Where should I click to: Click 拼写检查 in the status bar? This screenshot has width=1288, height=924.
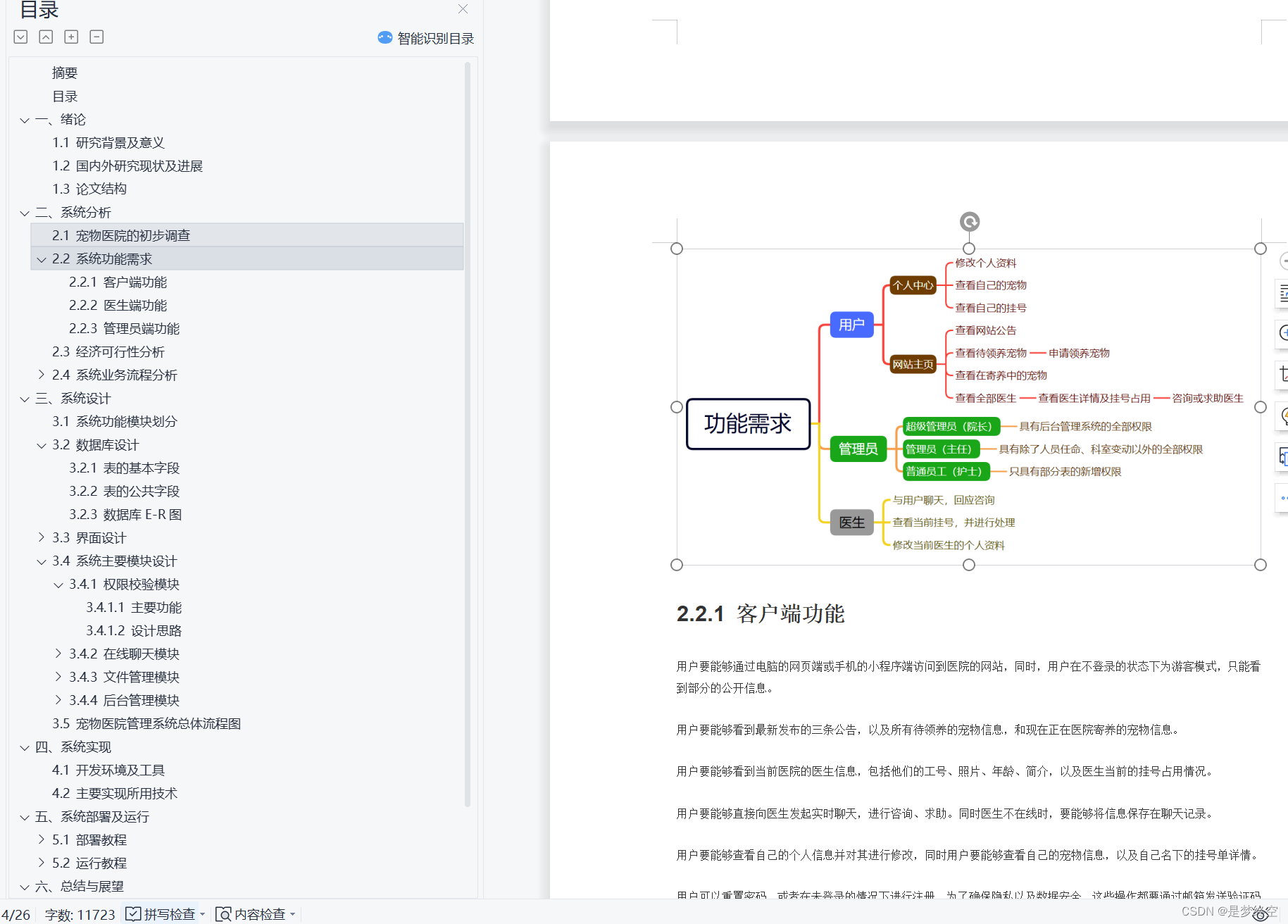coord(161,914)
